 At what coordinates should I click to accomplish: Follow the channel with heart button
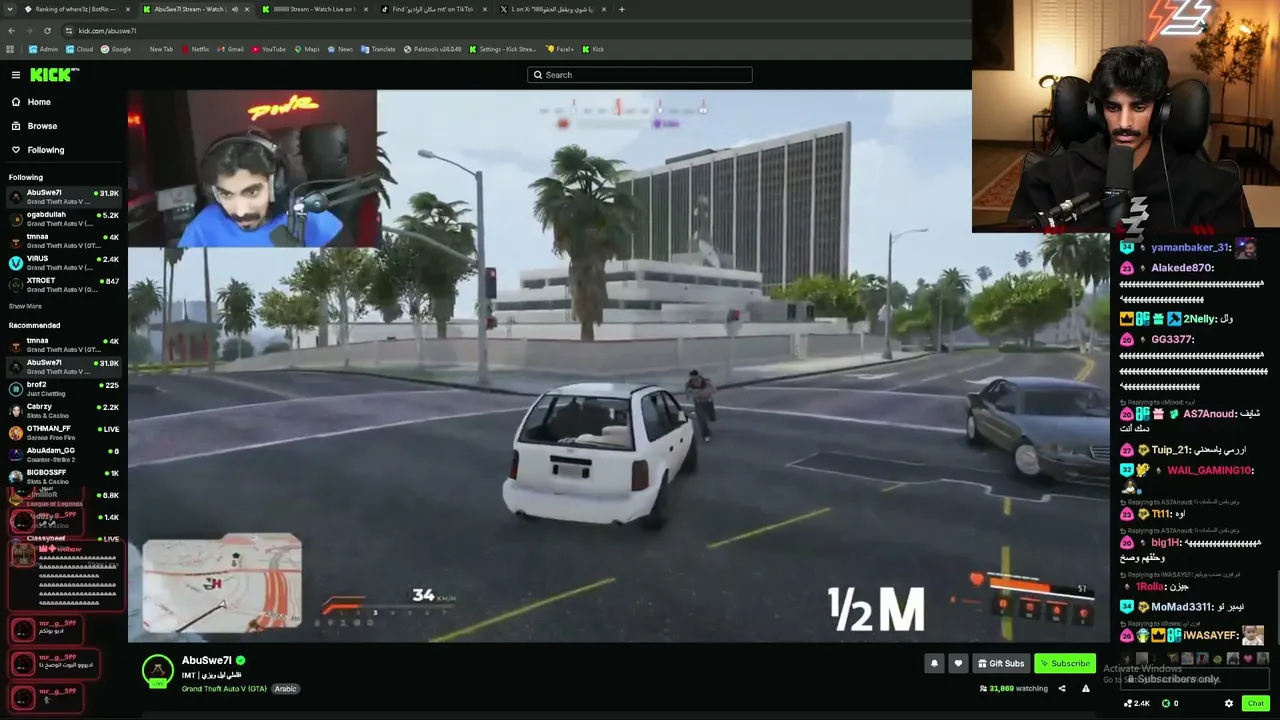pyautogui.click(x=958, y=663)
